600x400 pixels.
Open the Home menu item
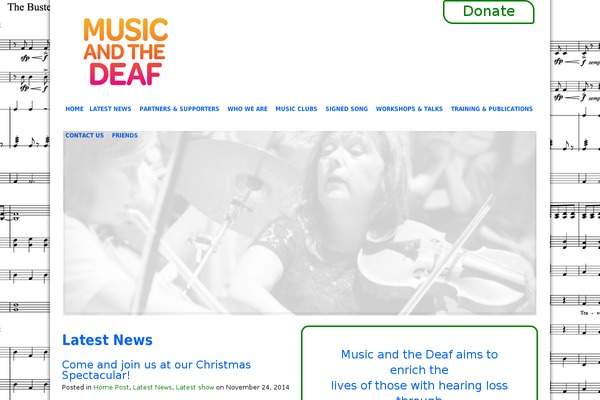click(74, 109)
